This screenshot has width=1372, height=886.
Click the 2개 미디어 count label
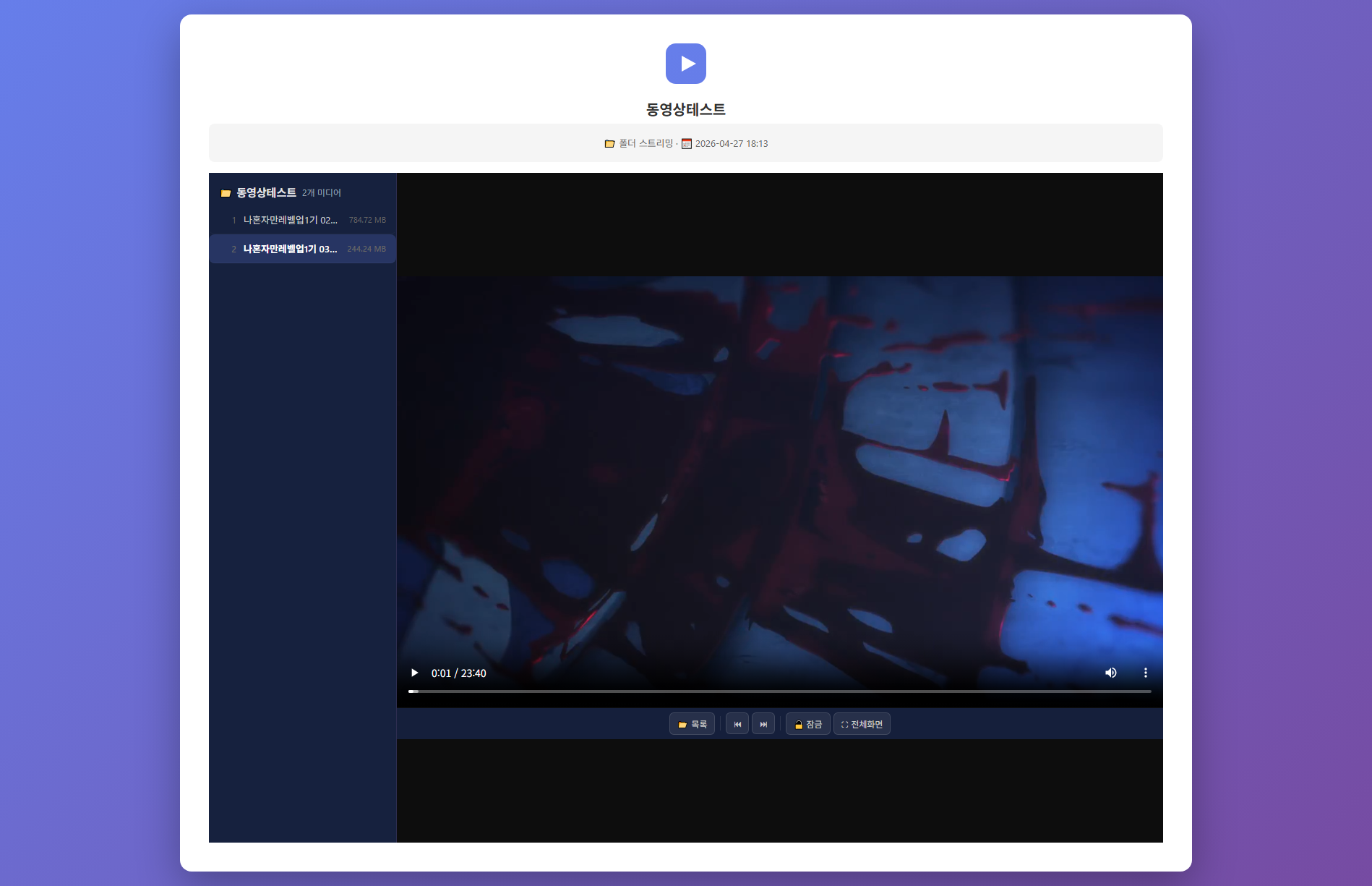[322, 193]
